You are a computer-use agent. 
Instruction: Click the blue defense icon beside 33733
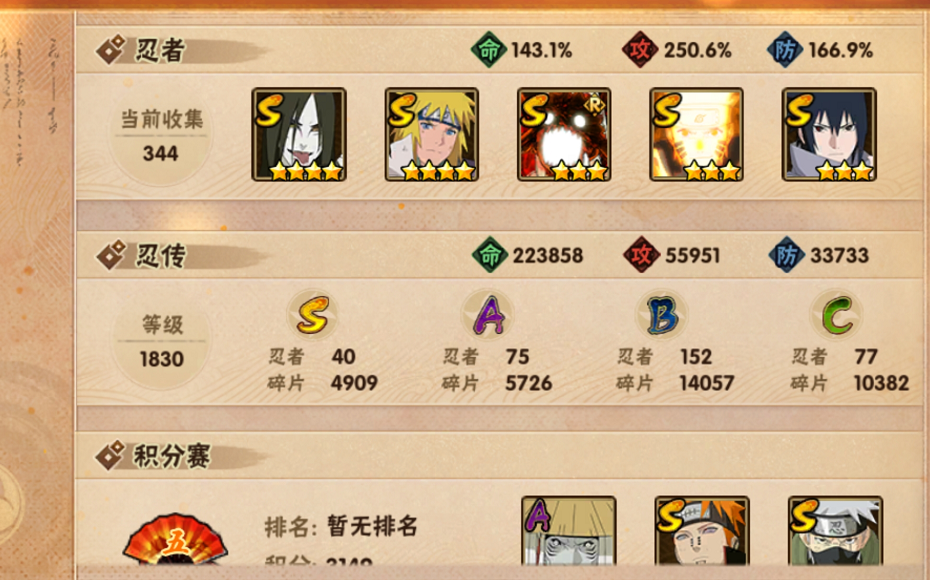(x=786, y=255)
